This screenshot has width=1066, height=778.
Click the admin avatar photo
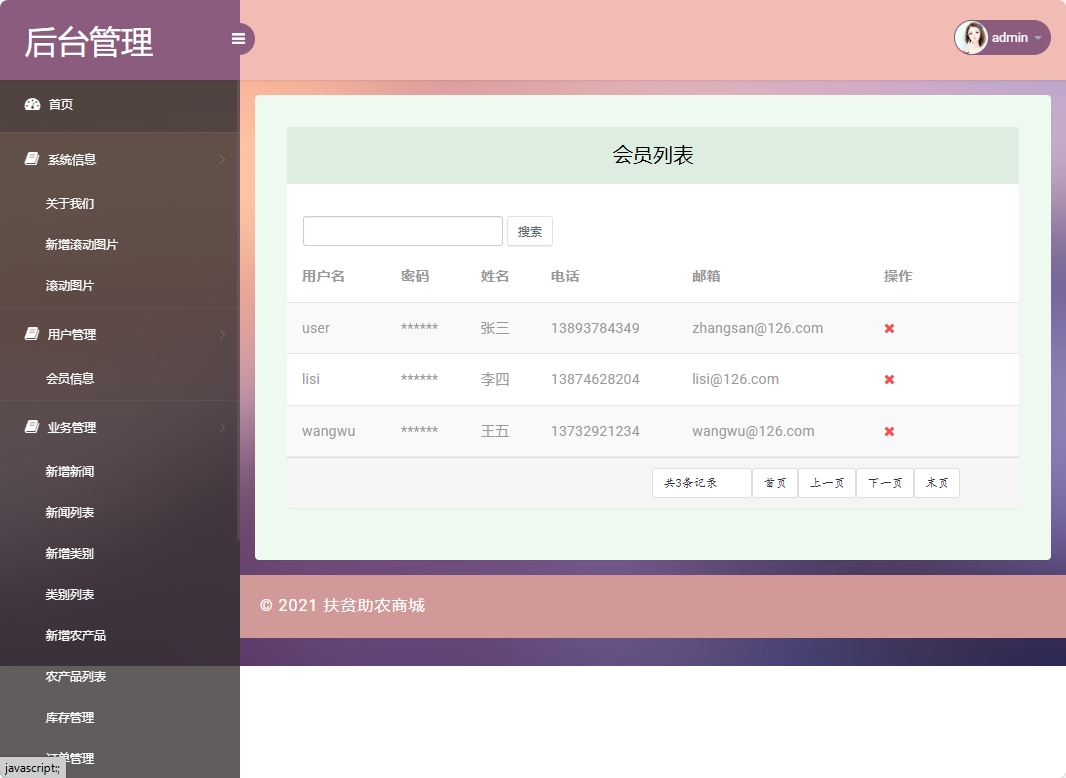click(971, 37)
